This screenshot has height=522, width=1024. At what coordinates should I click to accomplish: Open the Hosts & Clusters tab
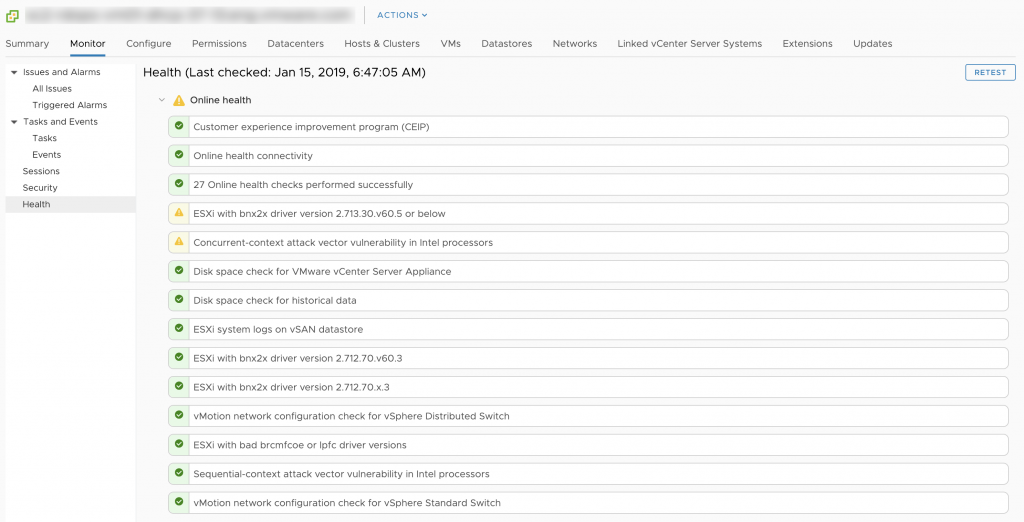click(x=381, y=44)
